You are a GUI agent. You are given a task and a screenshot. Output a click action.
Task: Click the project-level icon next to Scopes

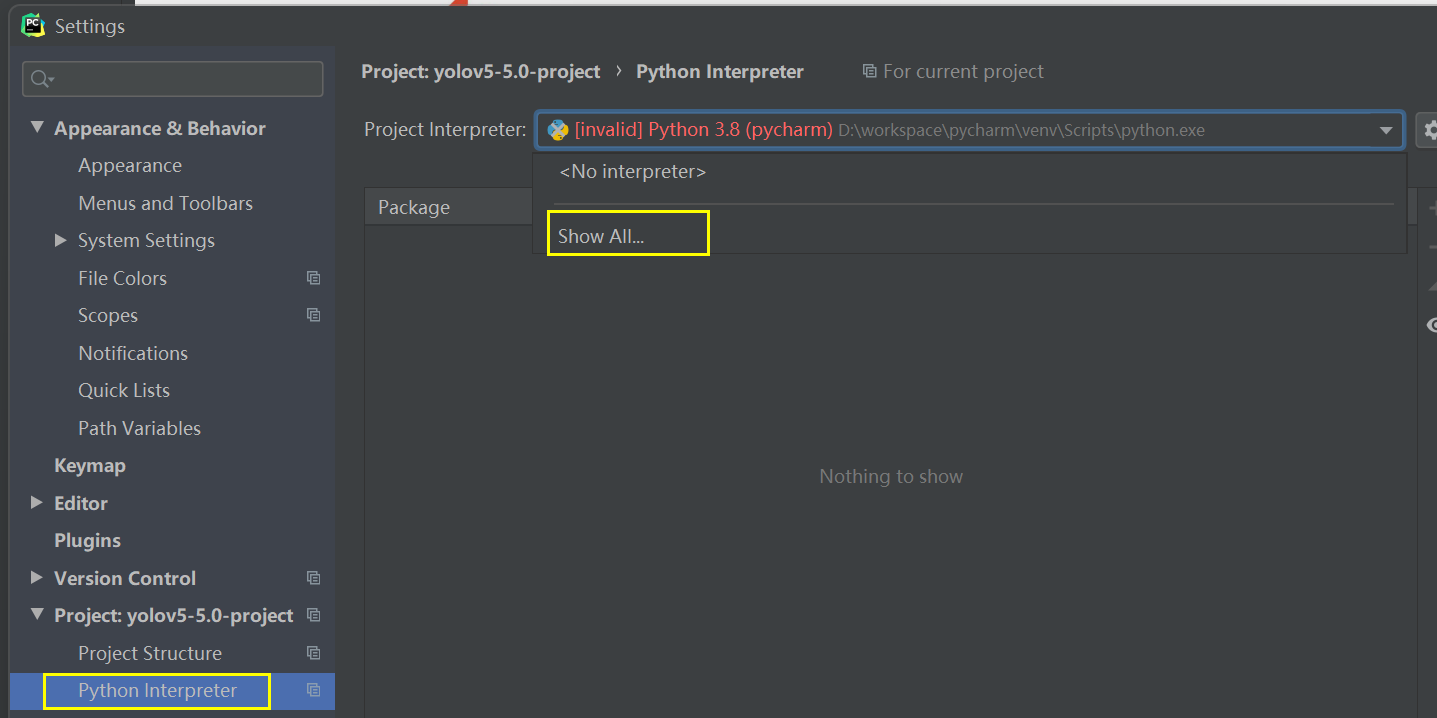313,315
